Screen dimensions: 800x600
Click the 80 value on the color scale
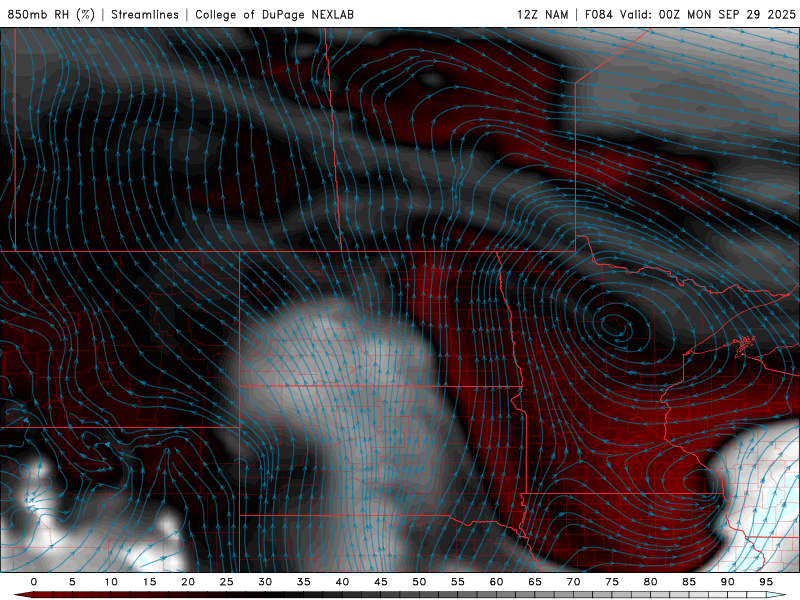click(x=650, y=582)
